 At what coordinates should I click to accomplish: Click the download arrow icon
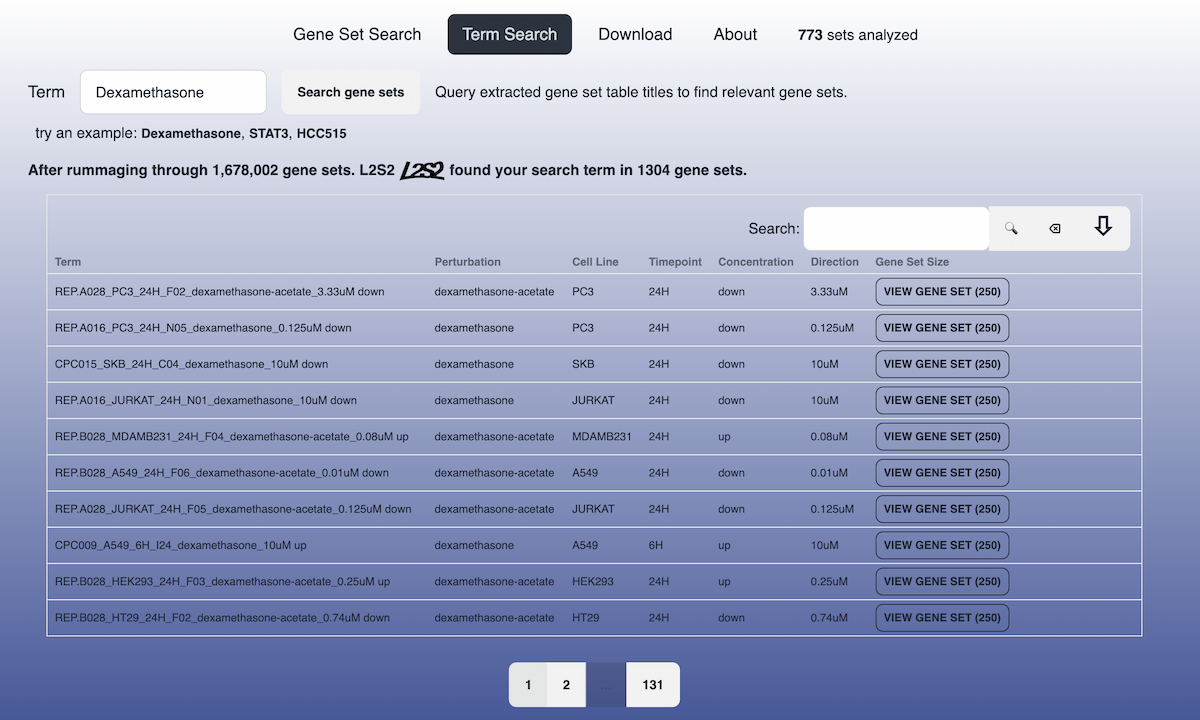coord(1103,228)
